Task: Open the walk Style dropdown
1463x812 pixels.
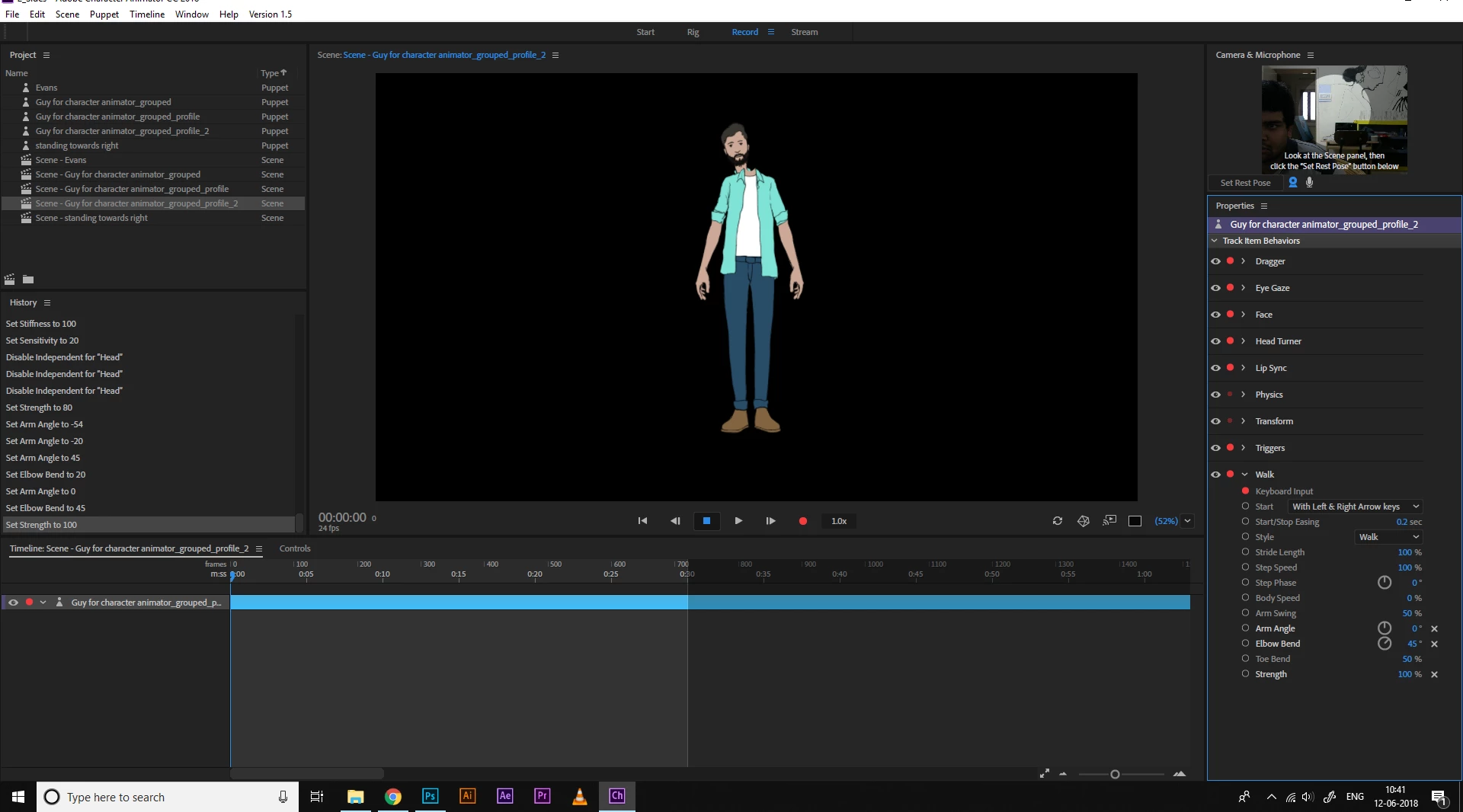Action: click(1389, 537)
